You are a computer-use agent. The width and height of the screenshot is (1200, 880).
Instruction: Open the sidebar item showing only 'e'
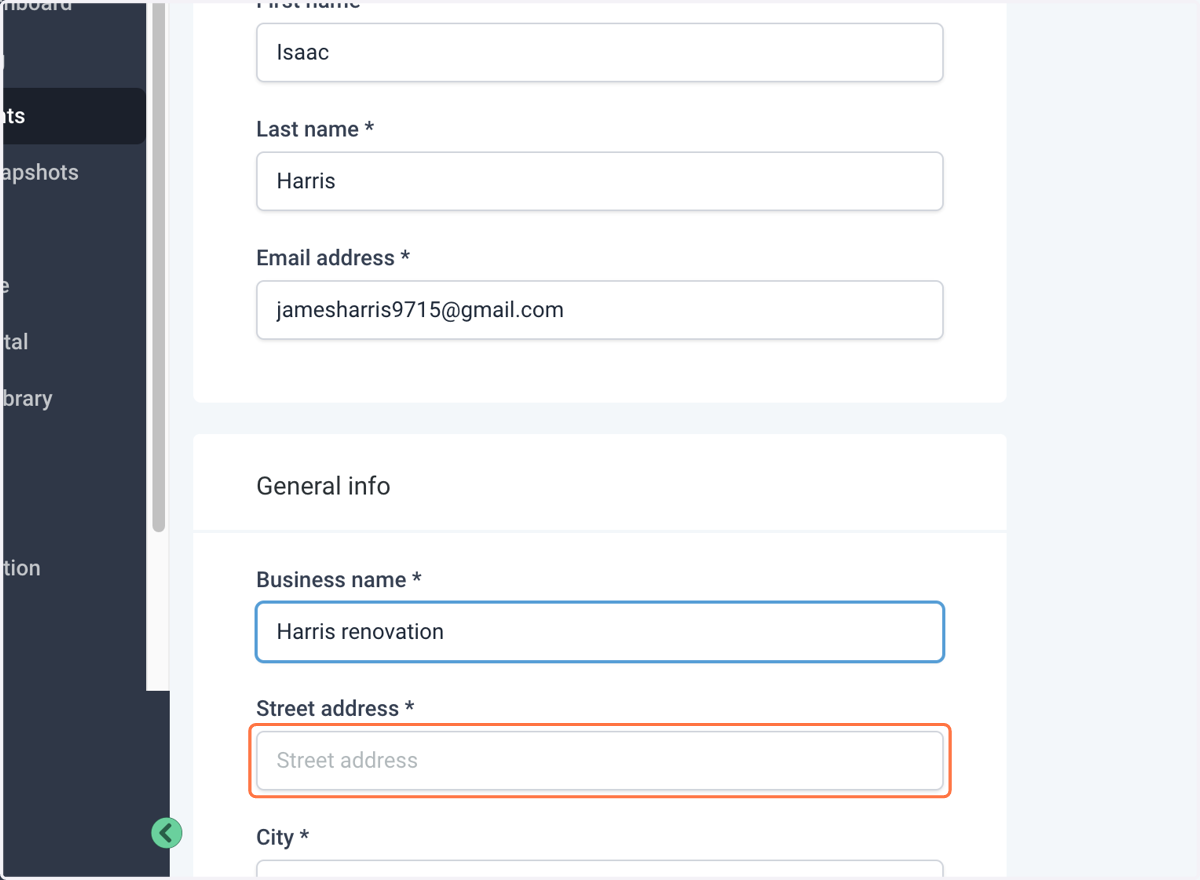click(5, 286)
